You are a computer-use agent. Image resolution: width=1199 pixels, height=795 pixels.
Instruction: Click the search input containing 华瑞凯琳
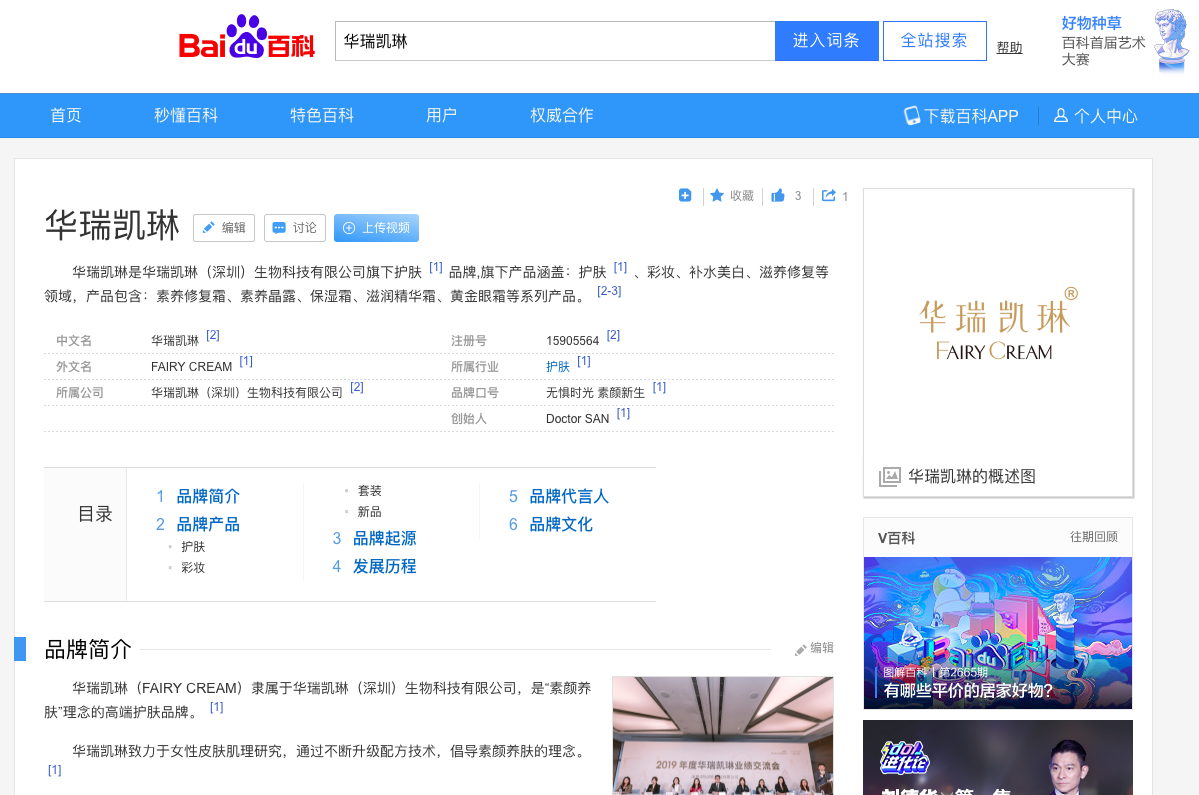(x=555, y=41)
